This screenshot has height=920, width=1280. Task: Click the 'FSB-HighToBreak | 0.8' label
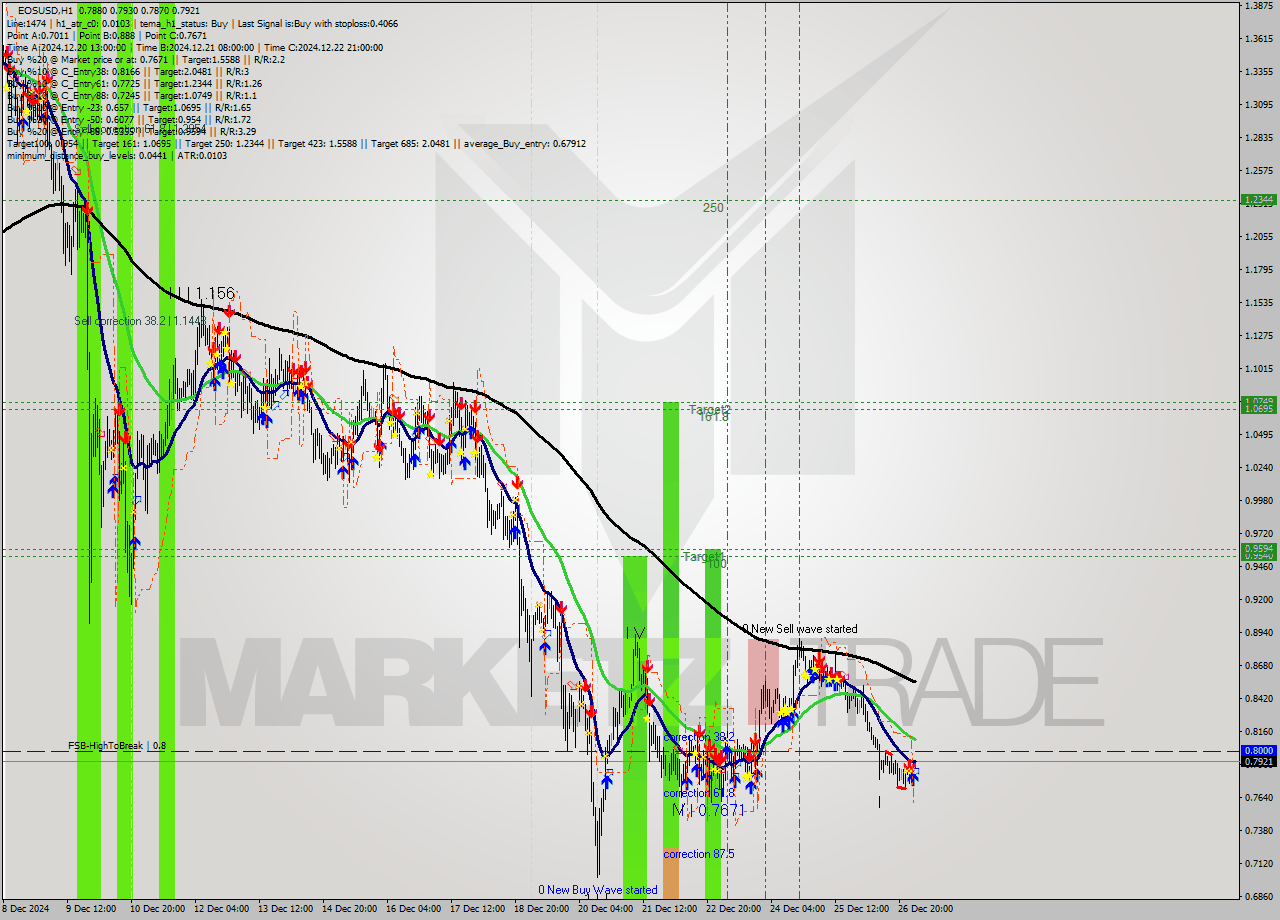[x=117, y=746]
